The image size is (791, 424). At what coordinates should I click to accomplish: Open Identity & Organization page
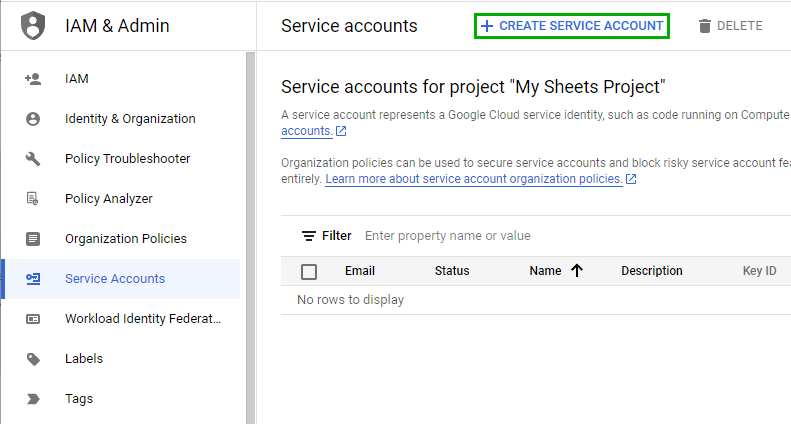(x=130, y=119)
